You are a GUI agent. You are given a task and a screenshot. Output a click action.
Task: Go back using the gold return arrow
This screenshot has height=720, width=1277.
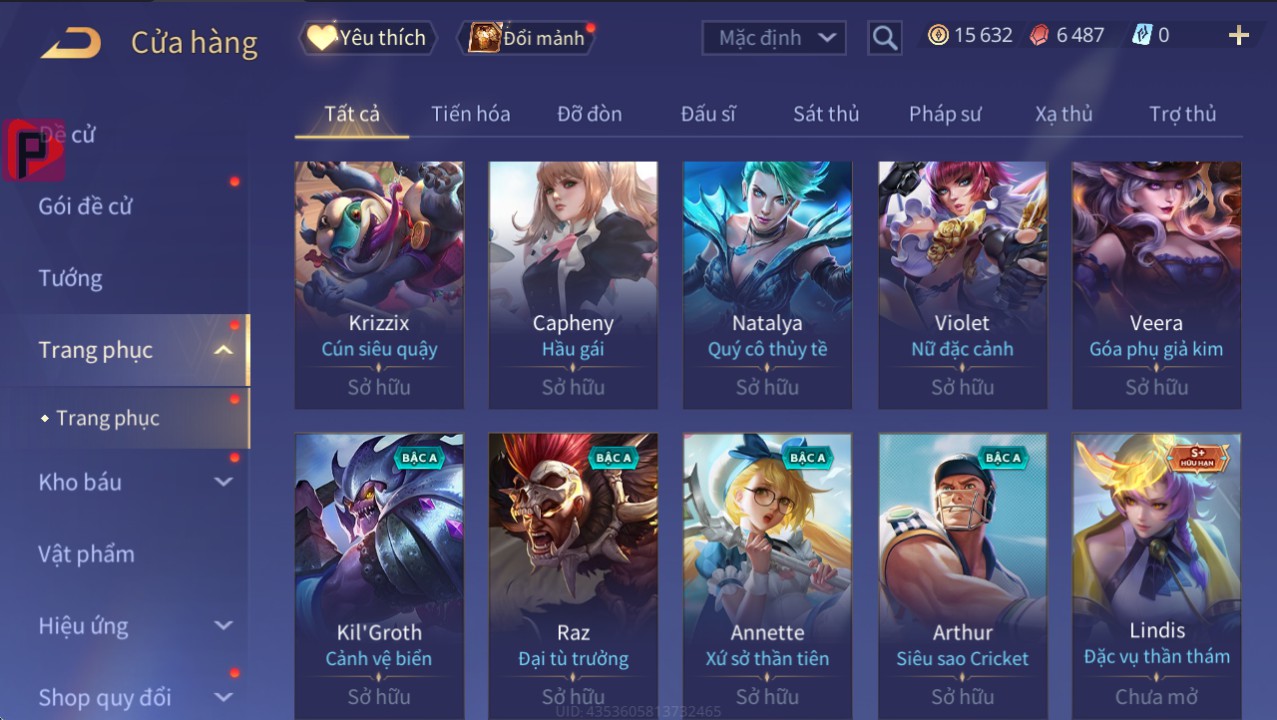70,42
